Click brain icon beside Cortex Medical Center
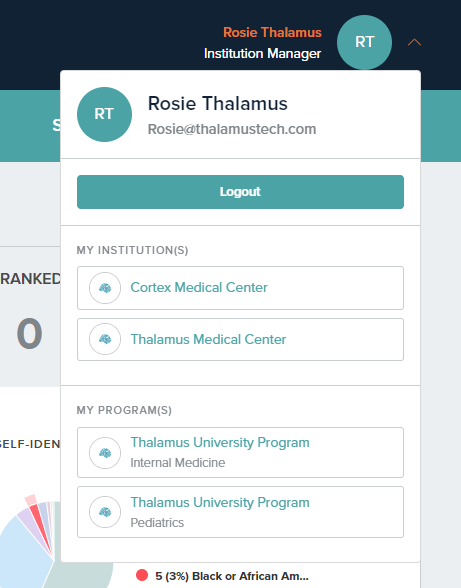 (105, 288)
